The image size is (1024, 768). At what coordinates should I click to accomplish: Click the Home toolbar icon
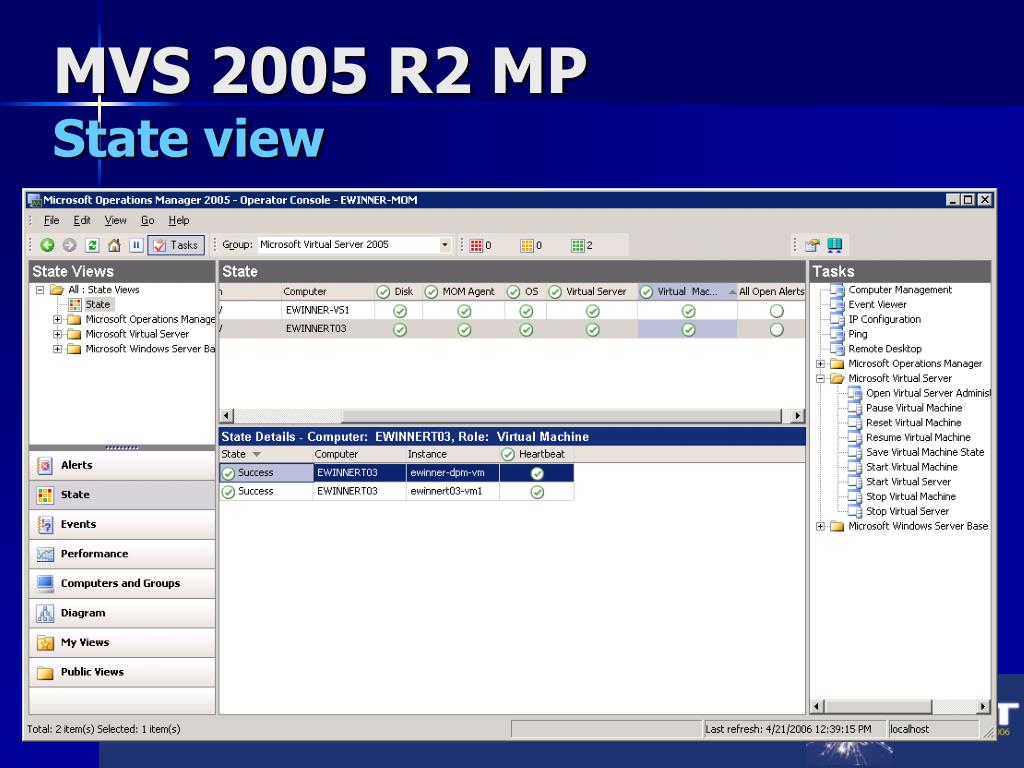click(114, 245)
